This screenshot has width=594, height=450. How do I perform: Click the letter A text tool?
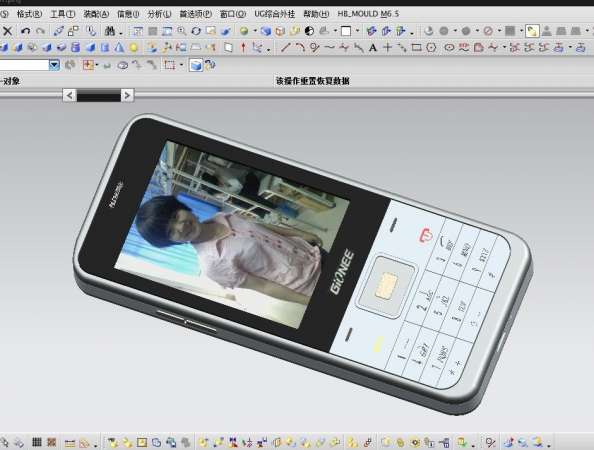(x=373, y=48)
